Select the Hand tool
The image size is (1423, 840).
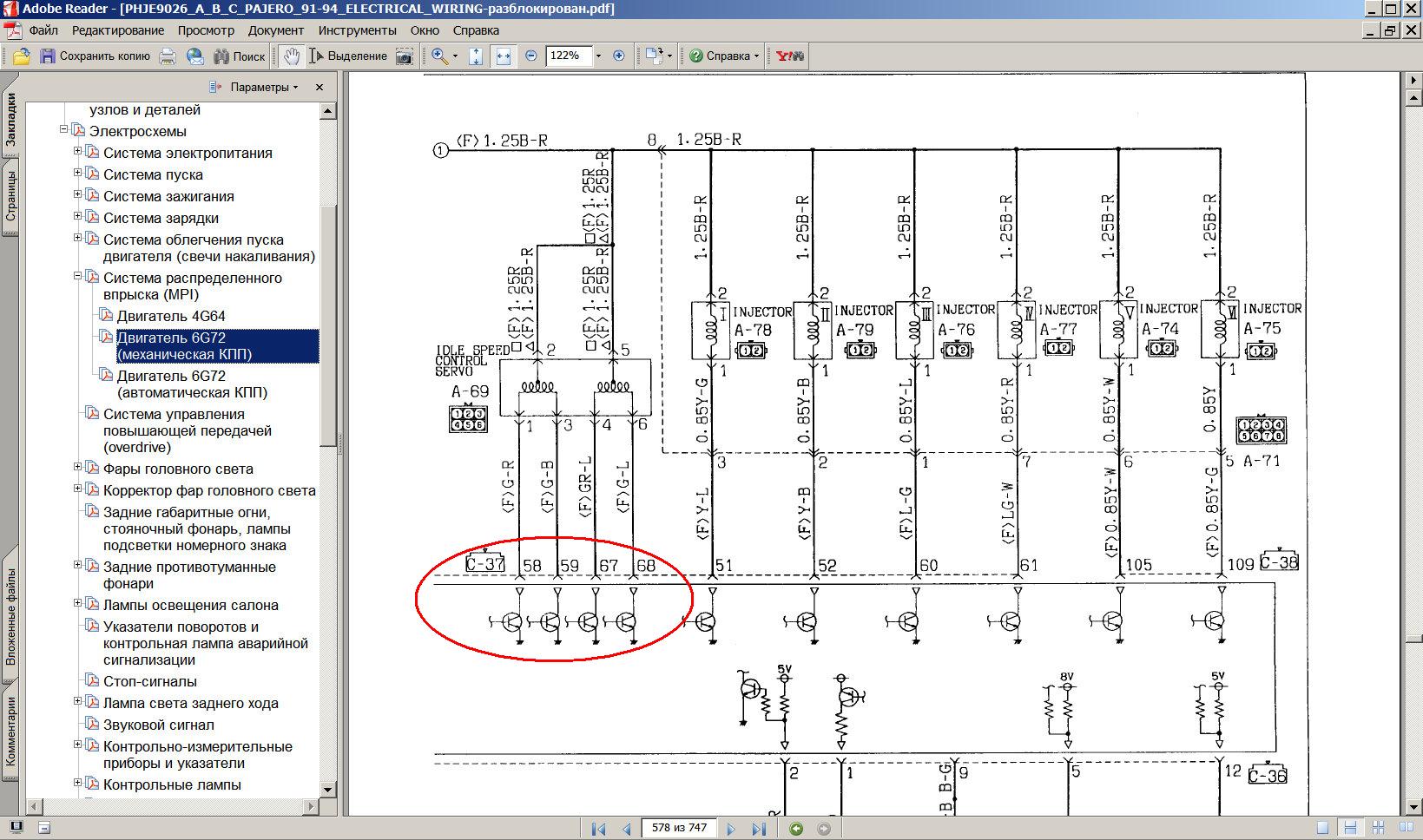[291, 56]
